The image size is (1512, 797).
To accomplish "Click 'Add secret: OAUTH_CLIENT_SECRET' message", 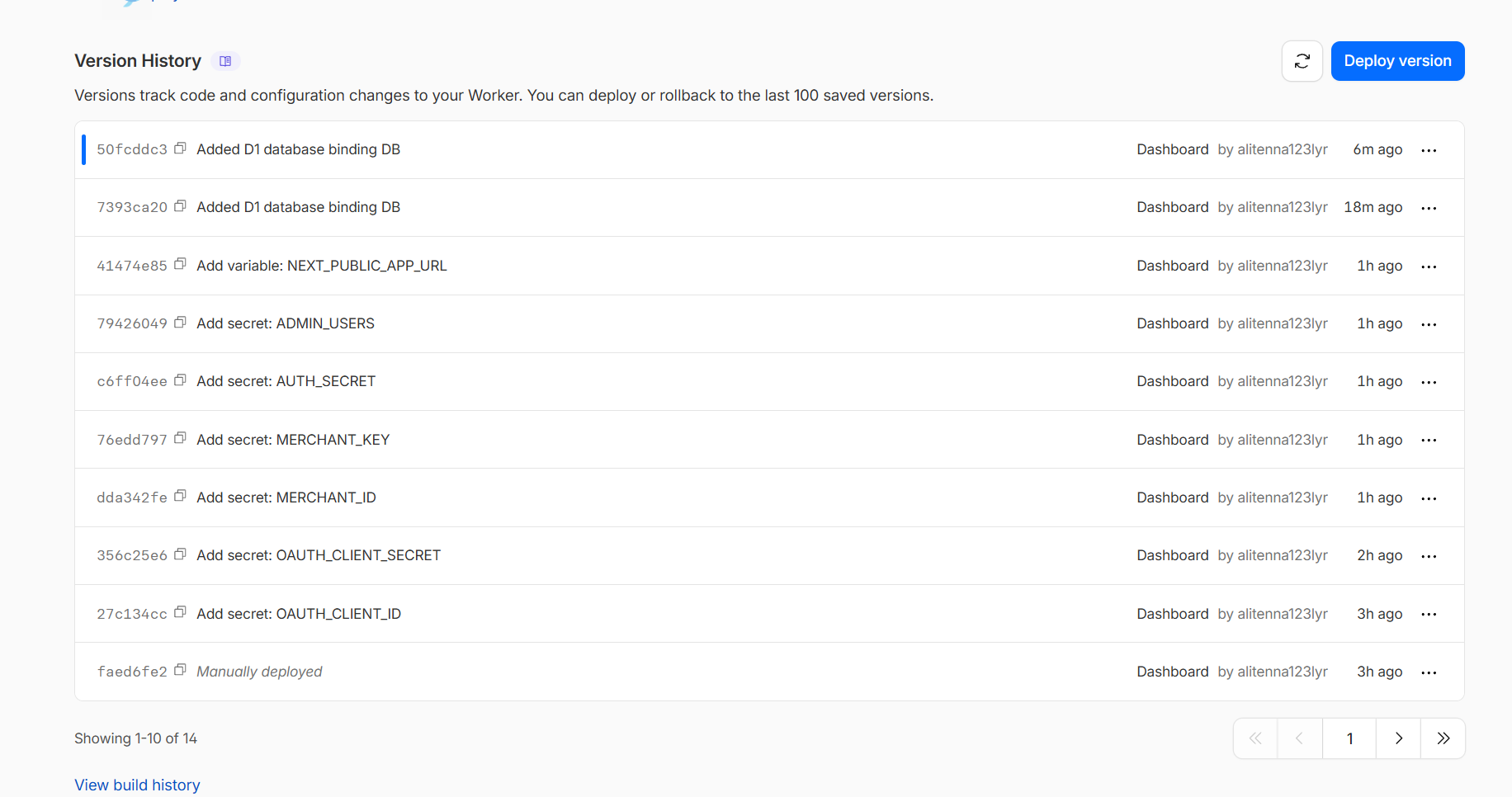I will coord(319,555).
